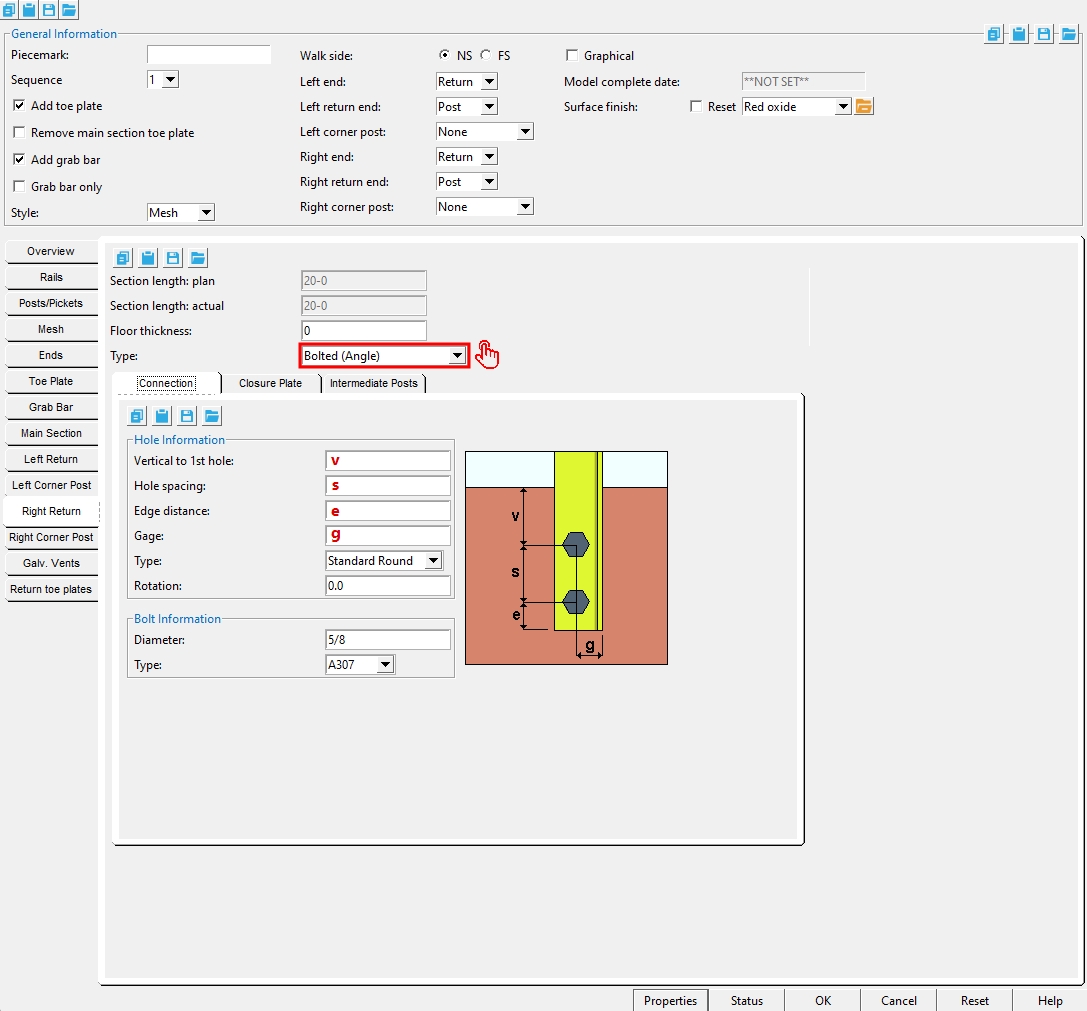The image size is (1087, 1011).
Task: Save the General Information section to a form
Action: point(1044,34)
